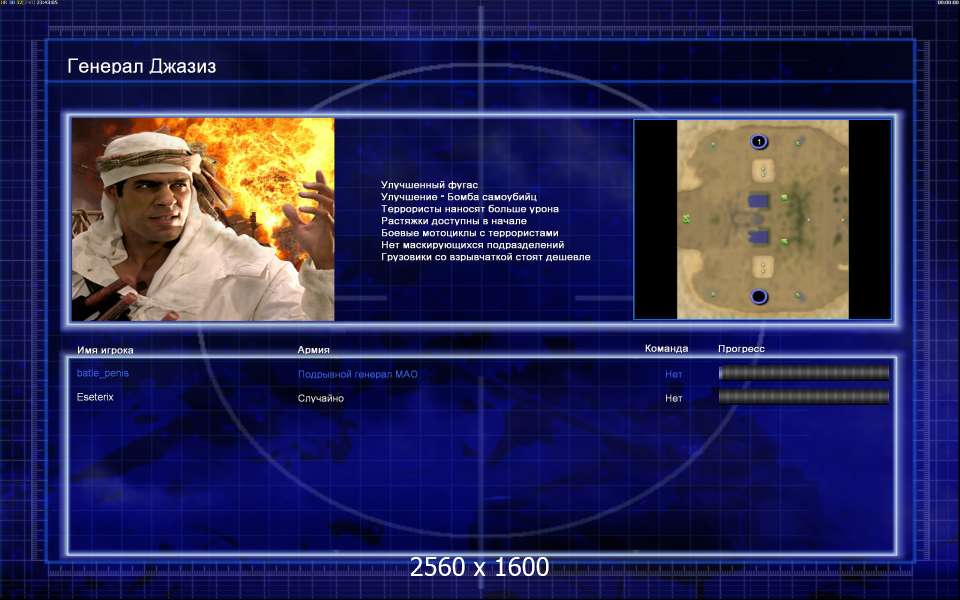Click blue "Нет" team cell in MAO row

(x=673, y=374)
